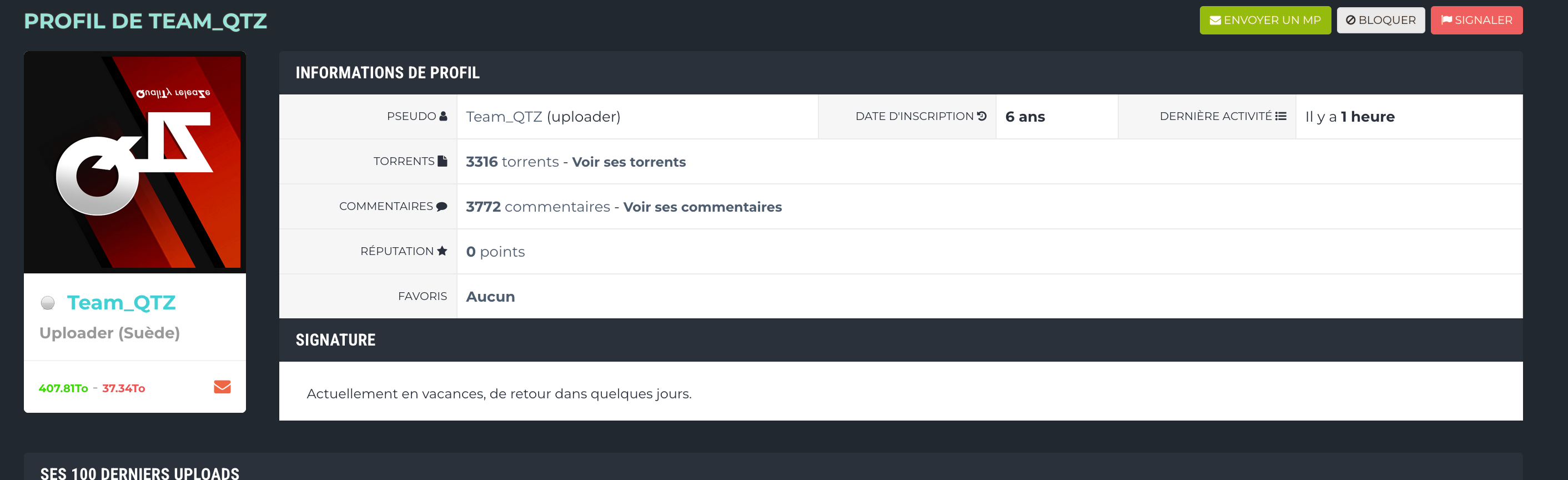Click the 'Uploader (Suède)' rank label
This screenshot has height=480, width=1568.
click(109, 333)
